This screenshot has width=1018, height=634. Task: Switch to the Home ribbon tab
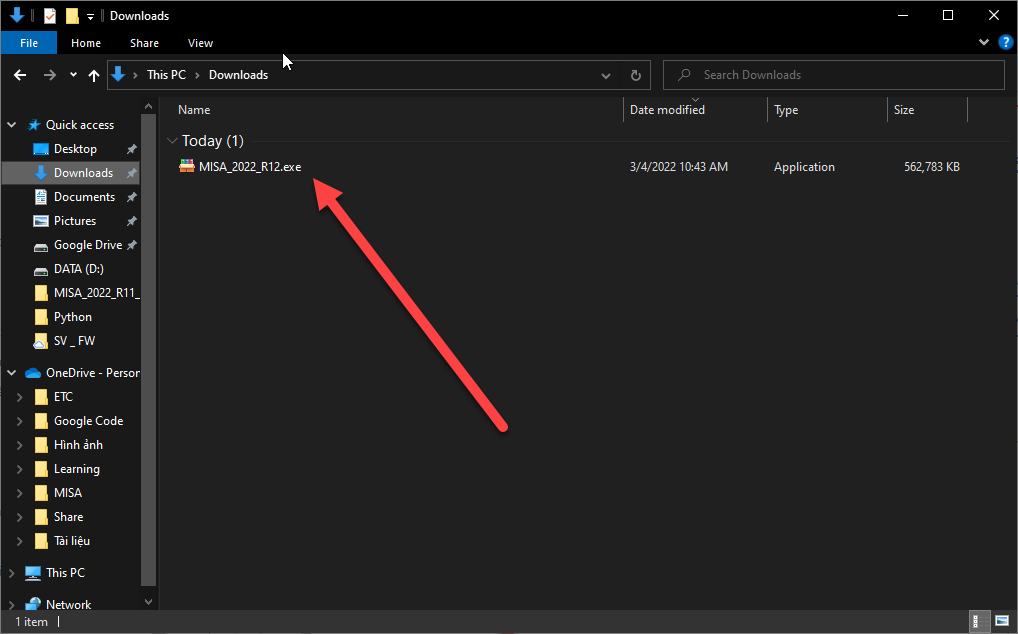[86, 43]
